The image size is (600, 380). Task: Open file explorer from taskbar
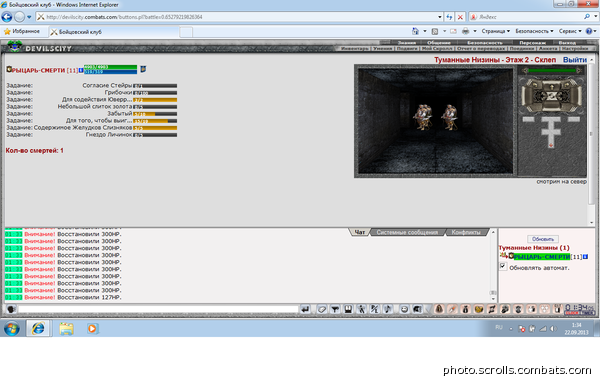pos(66,329)
